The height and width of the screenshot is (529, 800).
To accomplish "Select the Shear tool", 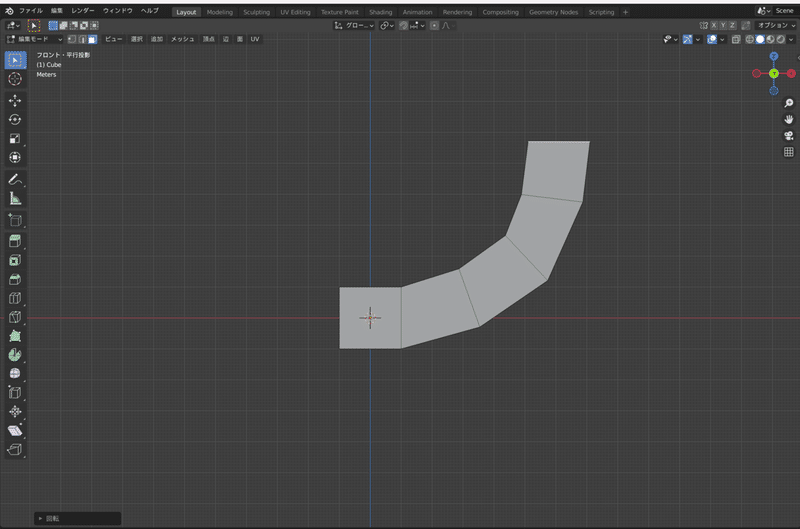I will pos(15,430).
